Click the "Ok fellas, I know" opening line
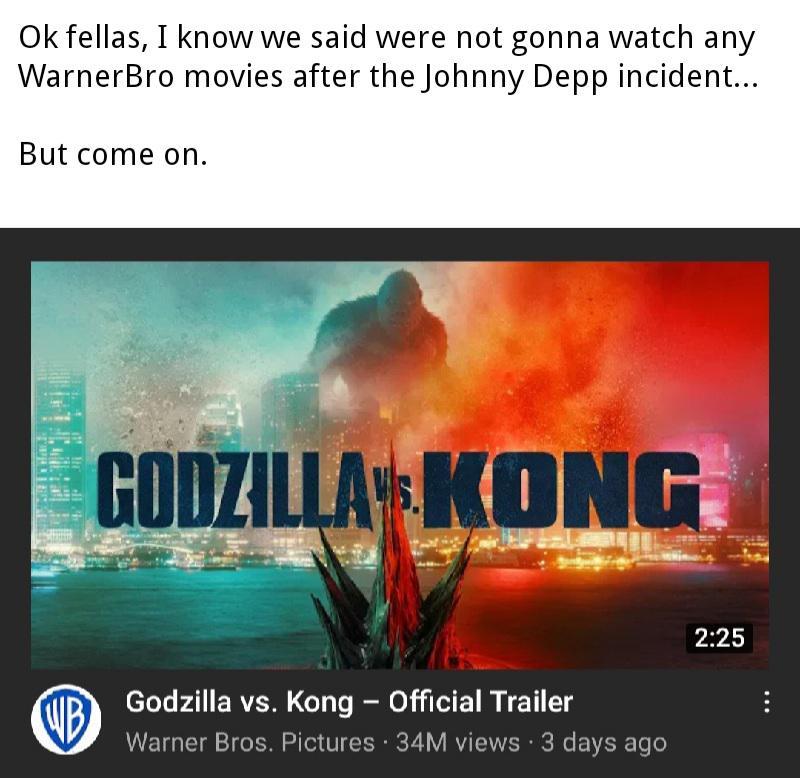The image size is (800, 778). point(386,38)
